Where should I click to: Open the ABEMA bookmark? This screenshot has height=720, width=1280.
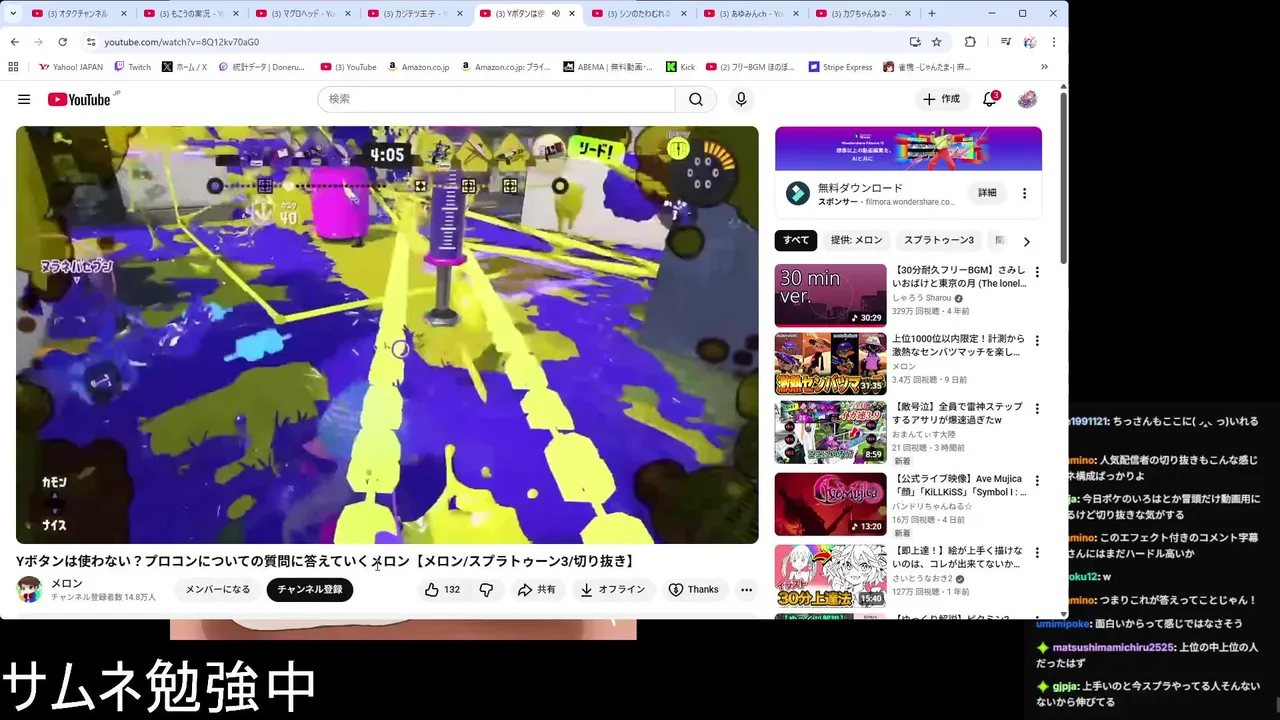(x=607, y=67)
